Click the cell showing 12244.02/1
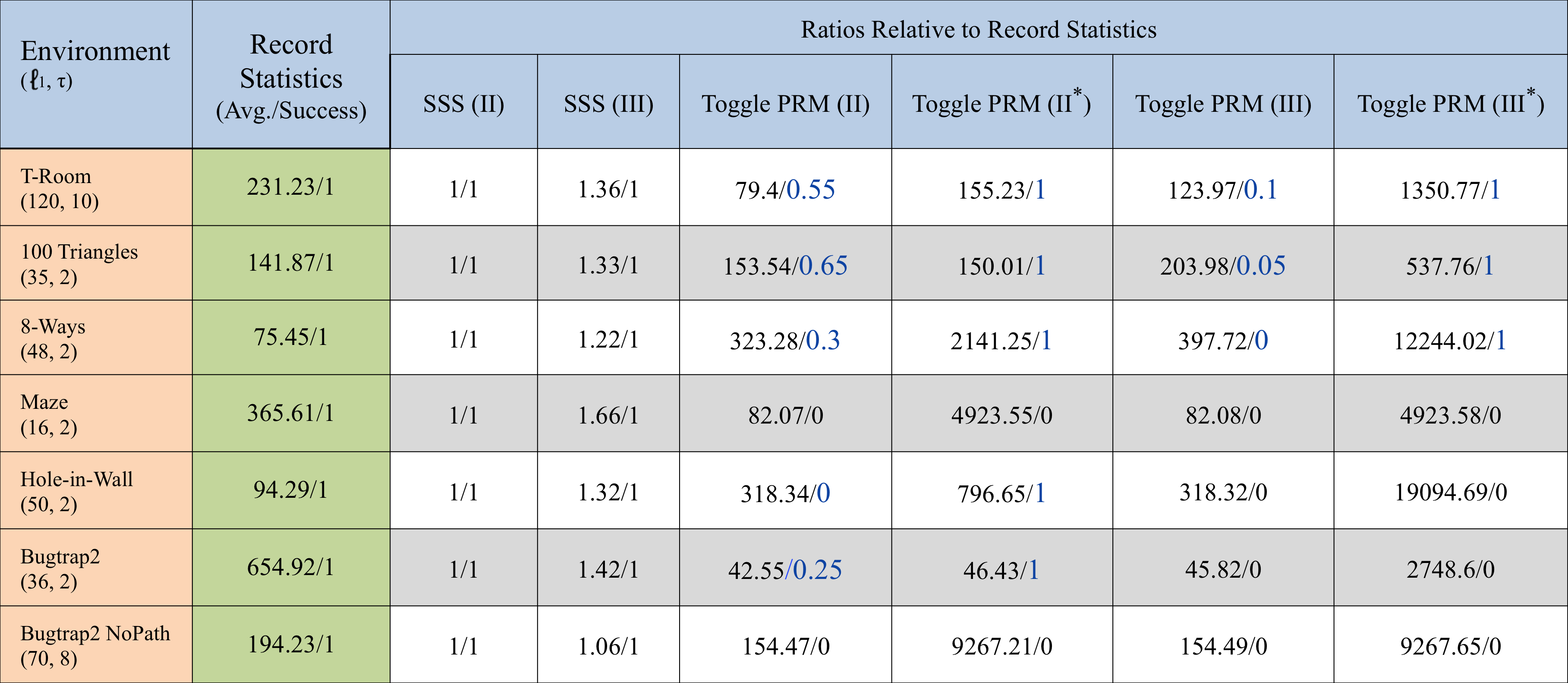Viewport: 1568px width, 683px height. click(1450, 340)
